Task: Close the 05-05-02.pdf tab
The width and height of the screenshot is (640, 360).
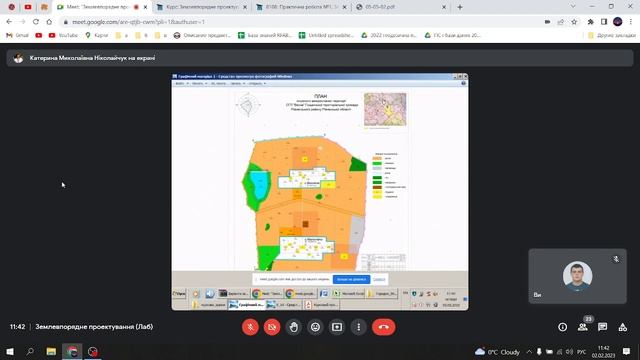Action: [444, 7]
